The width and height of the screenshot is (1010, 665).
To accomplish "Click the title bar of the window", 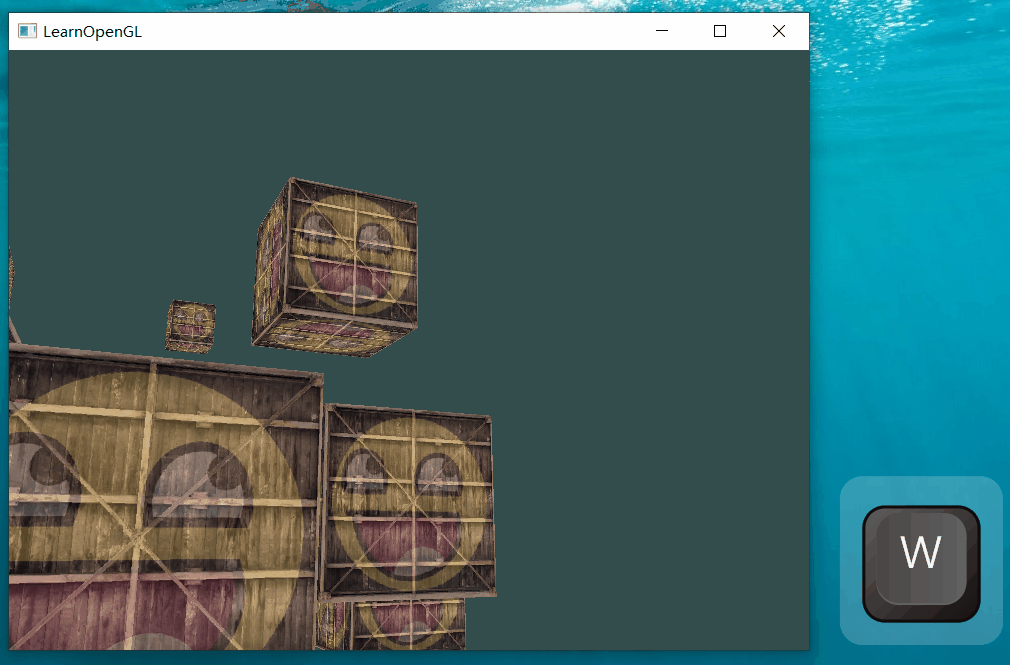I will click(400, 31).
